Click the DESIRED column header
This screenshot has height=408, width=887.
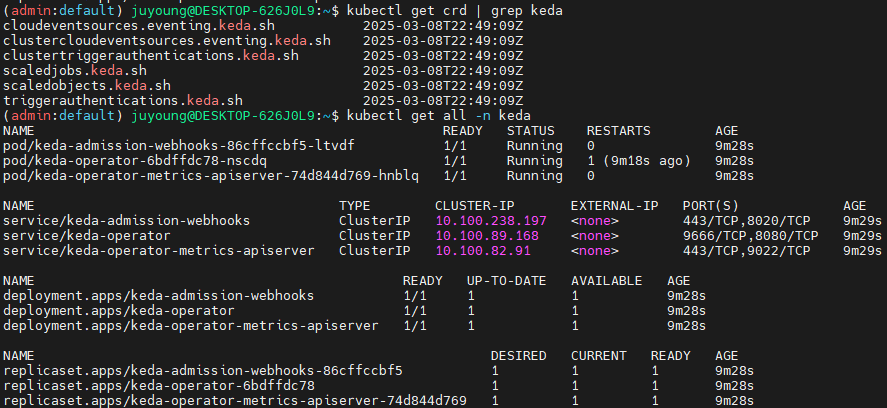pyautogui.click(x=519, y=356)
